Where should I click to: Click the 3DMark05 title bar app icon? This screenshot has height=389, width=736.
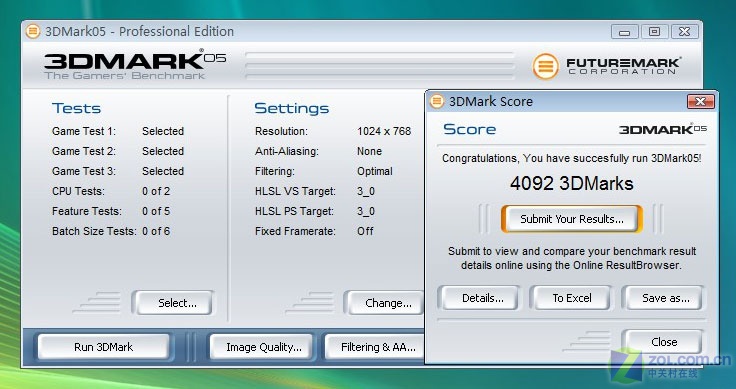(x=33, y=31)
